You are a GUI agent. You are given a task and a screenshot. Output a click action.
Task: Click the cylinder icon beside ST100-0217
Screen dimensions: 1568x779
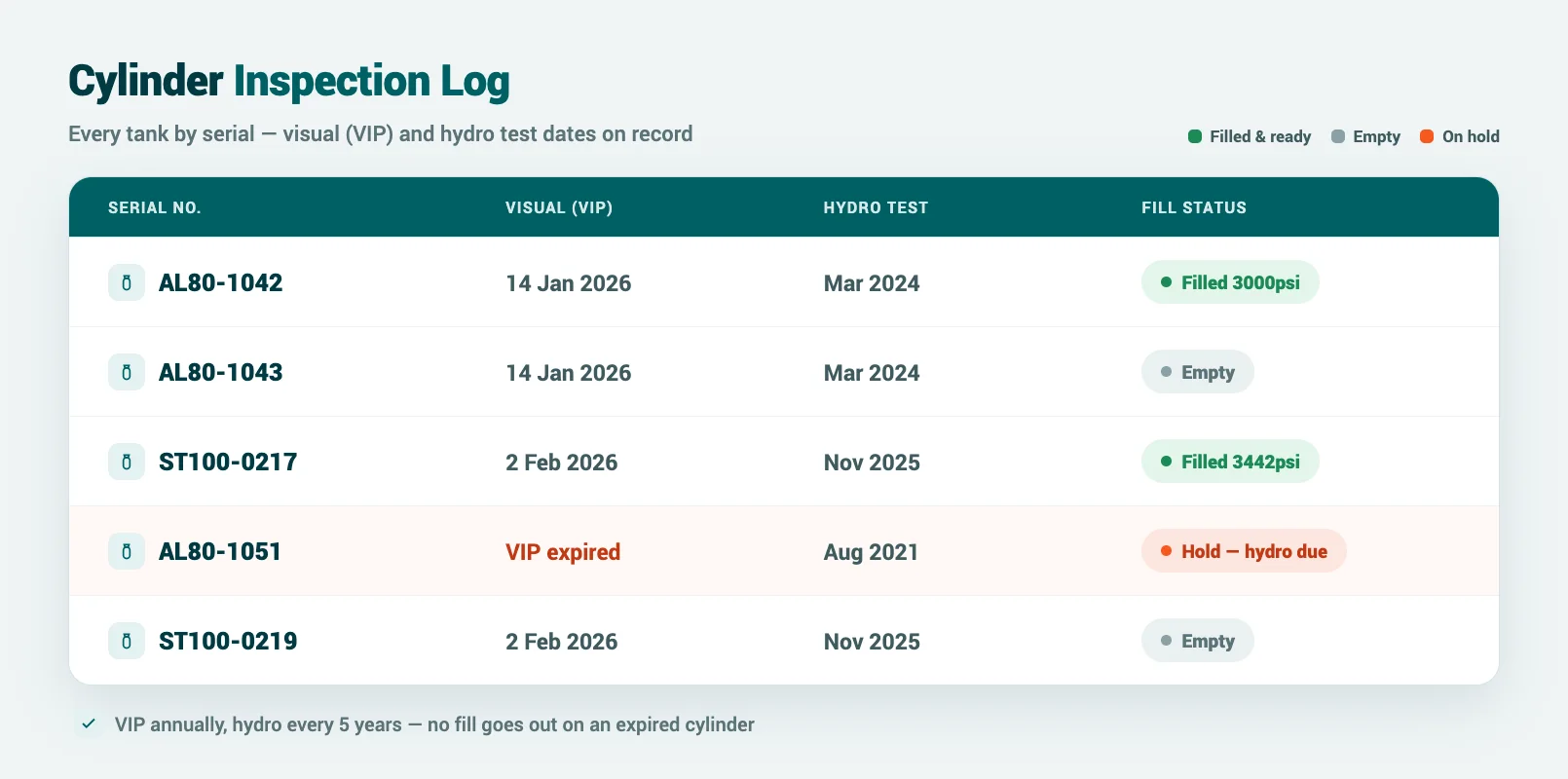coord(127,462)
